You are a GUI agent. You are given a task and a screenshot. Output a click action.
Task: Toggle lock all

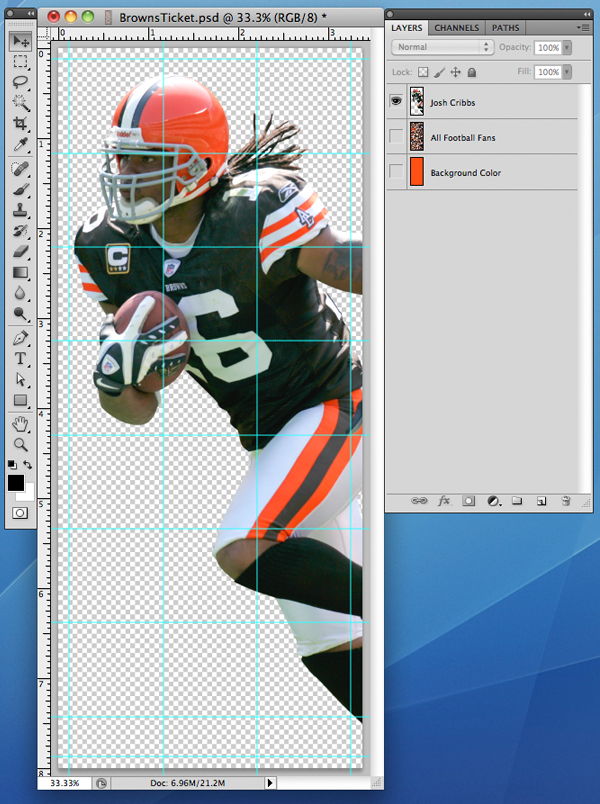[472, 72]
